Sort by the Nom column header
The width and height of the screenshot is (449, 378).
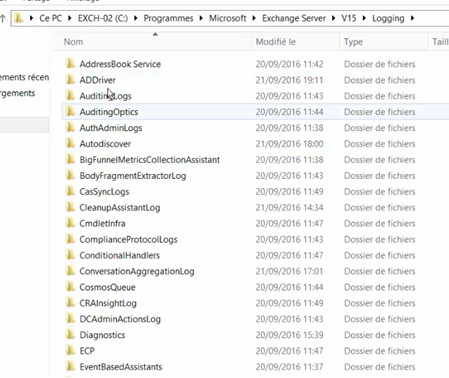152,42
